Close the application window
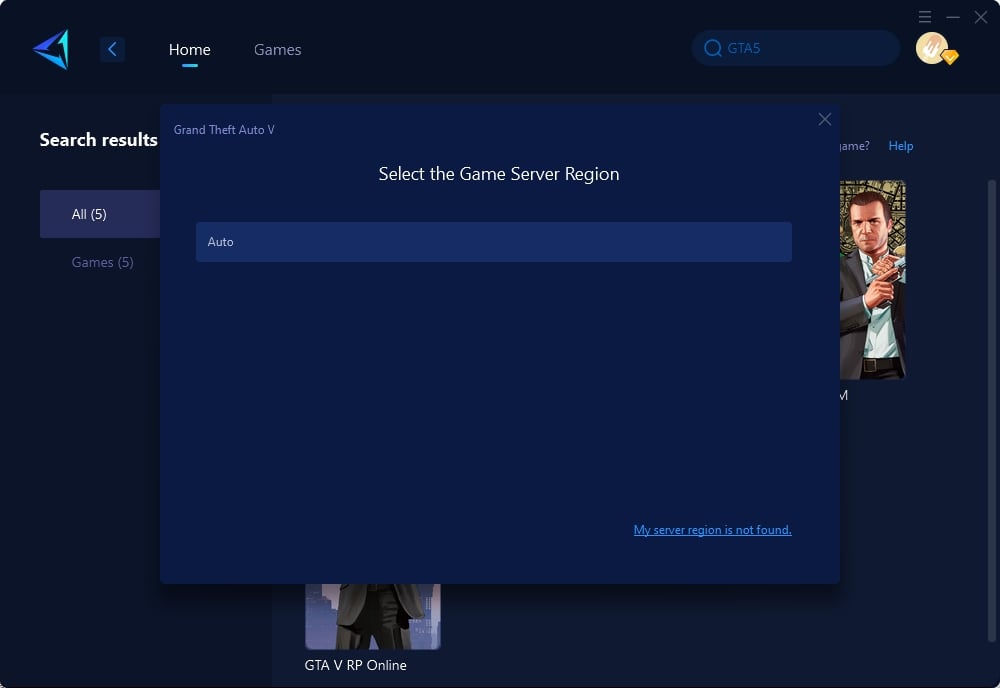 [981, 17]
